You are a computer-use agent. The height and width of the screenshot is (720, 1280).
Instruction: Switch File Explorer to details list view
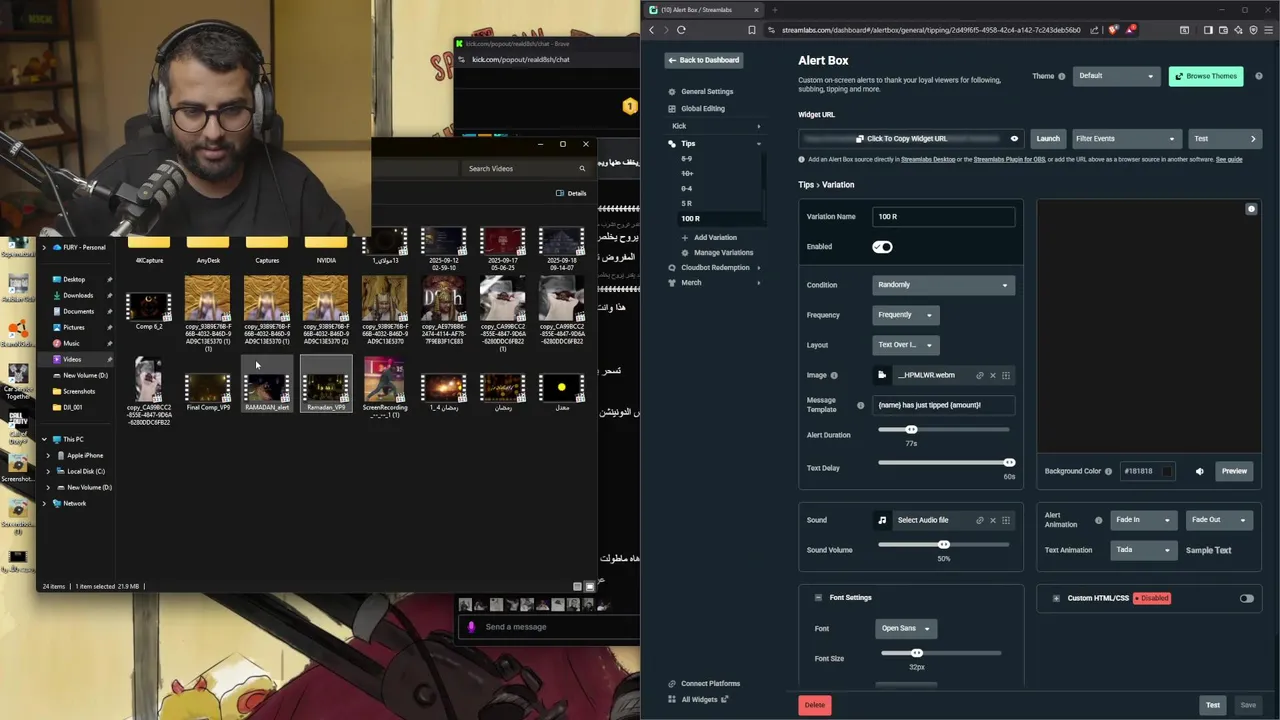click(x=577, y=586)
